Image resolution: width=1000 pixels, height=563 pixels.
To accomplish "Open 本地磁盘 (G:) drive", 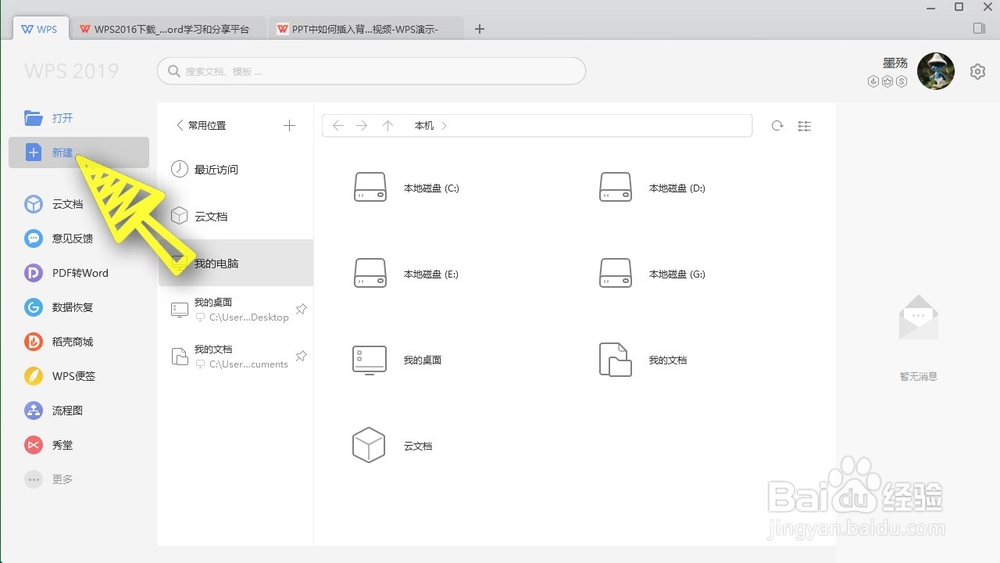I will tap(652, 274).
